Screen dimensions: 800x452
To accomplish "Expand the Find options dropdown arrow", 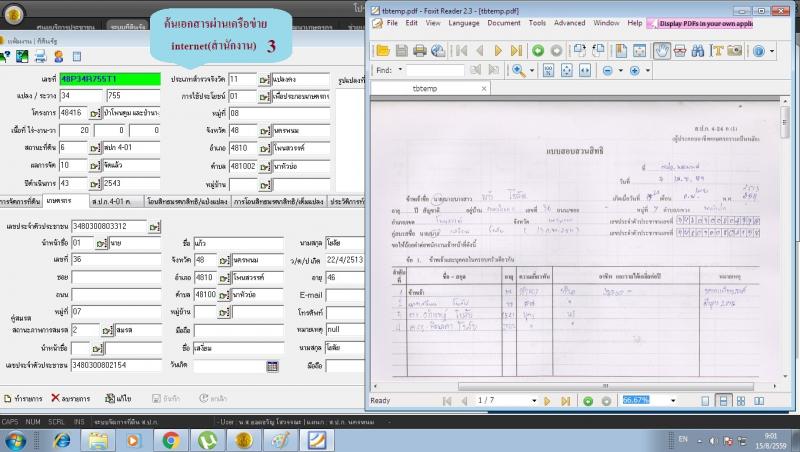I will tap(400, 69).
